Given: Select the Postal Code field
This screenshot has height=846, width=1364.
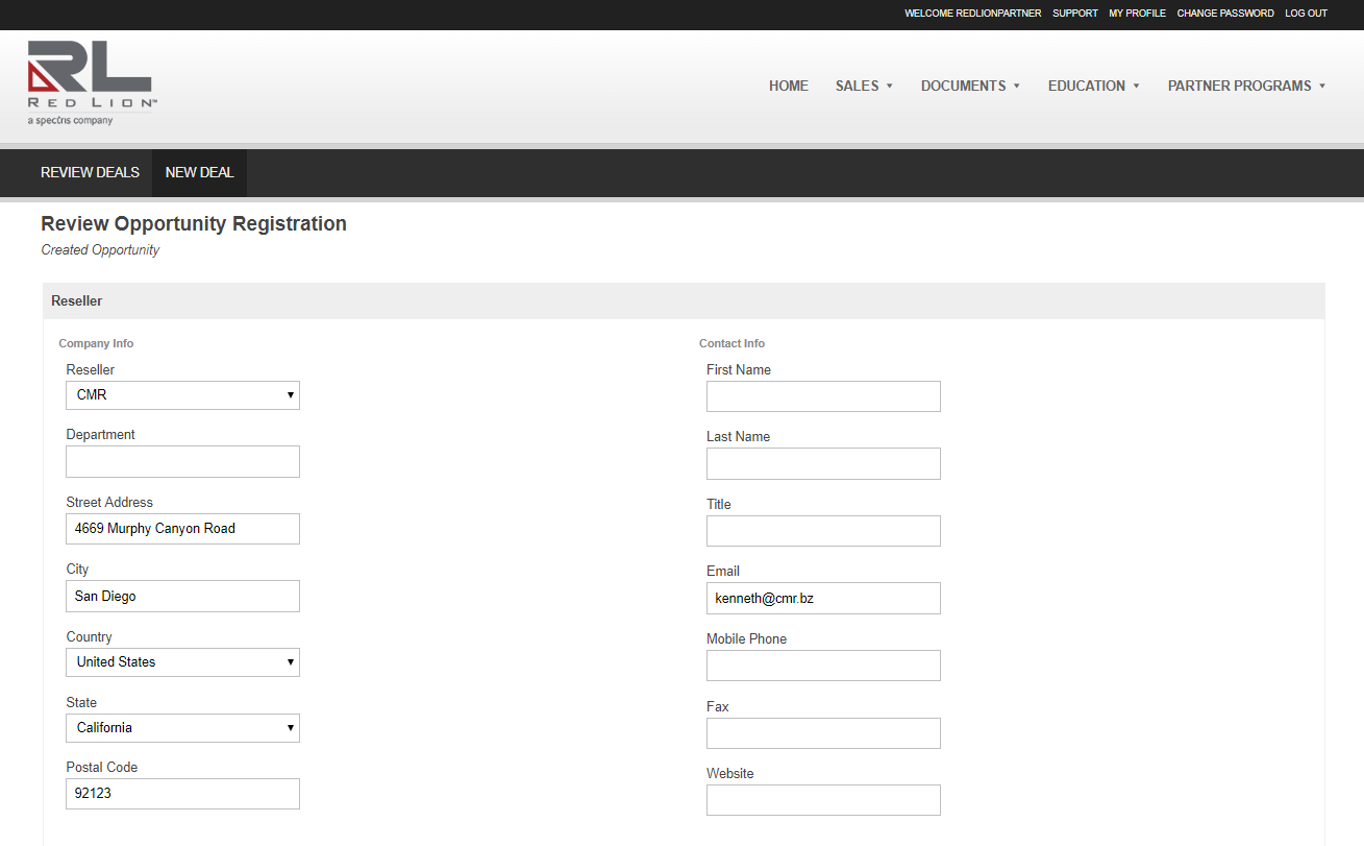Looking at the screenshot, I should [x=182, y=794].
